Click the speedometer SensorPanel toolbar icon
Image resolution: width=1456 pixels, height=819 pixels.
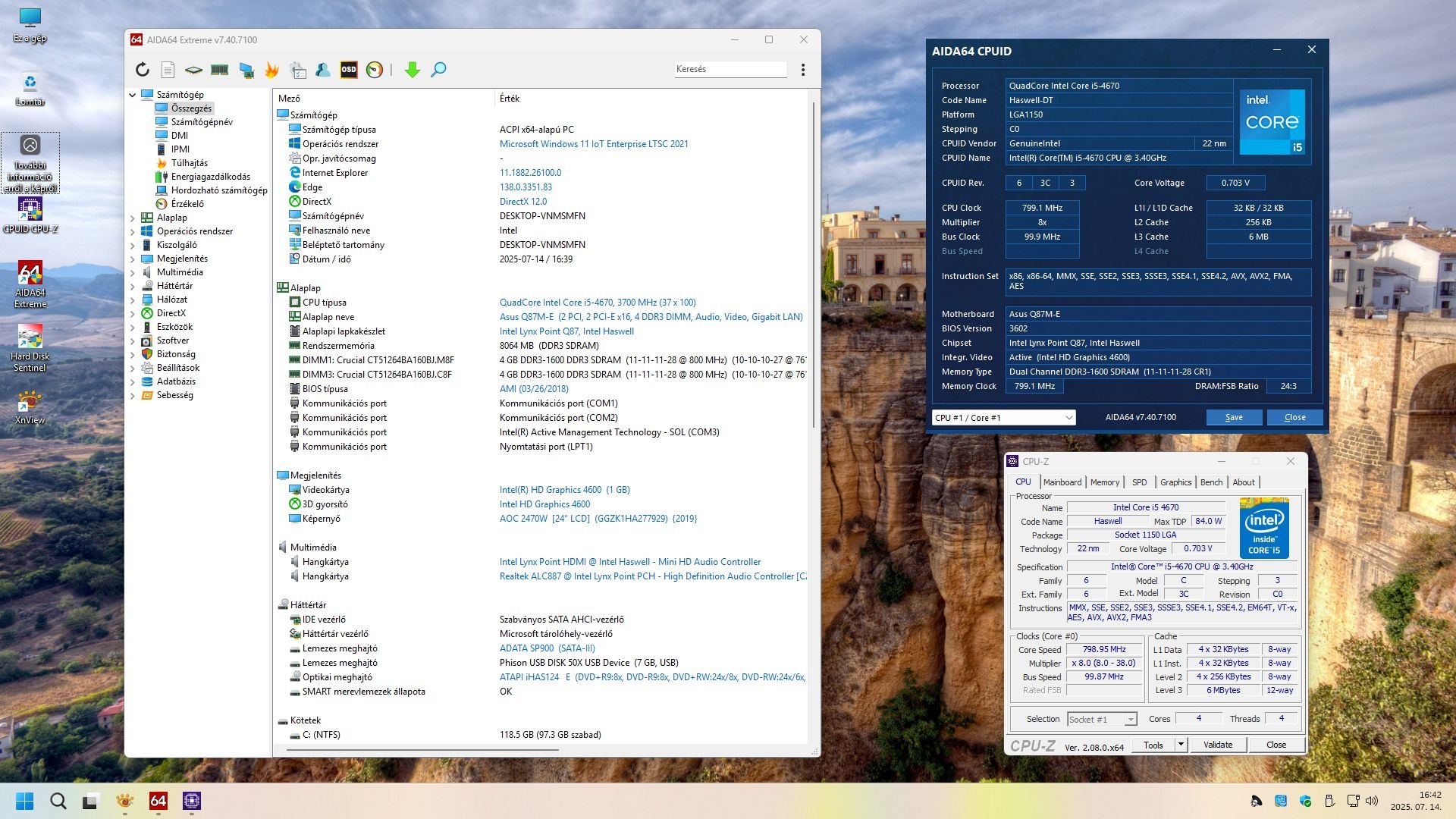(x=375, y=70)
